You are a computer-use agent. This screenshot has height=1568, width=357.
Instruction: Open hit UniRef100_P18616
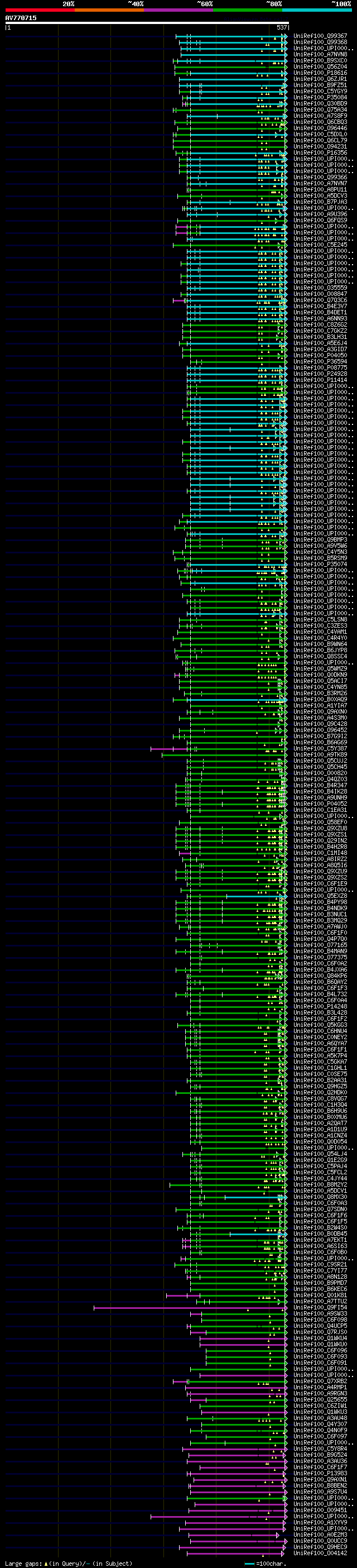click(320, 73)
